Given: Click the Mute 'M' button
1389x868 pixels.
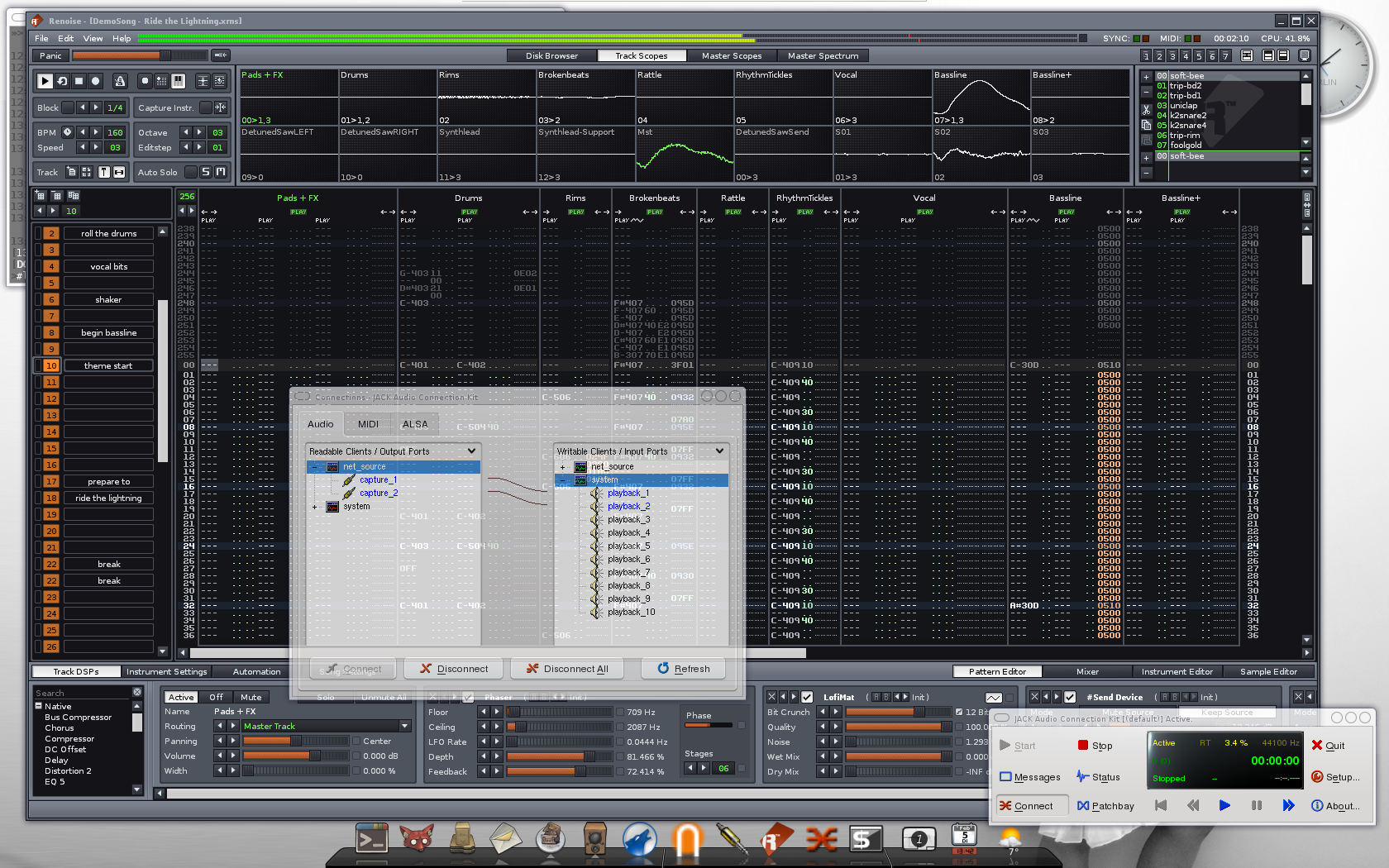Looking at the screenshot, I should pos(221,172).
